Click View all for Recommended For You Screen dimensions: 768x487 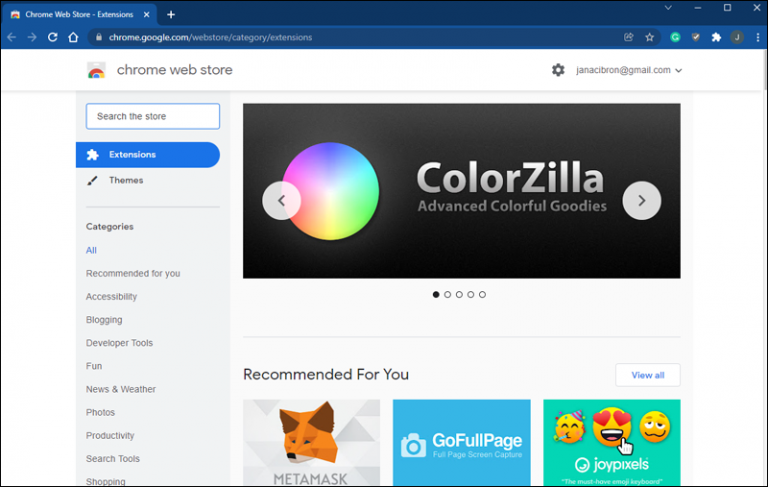point(648,375)
